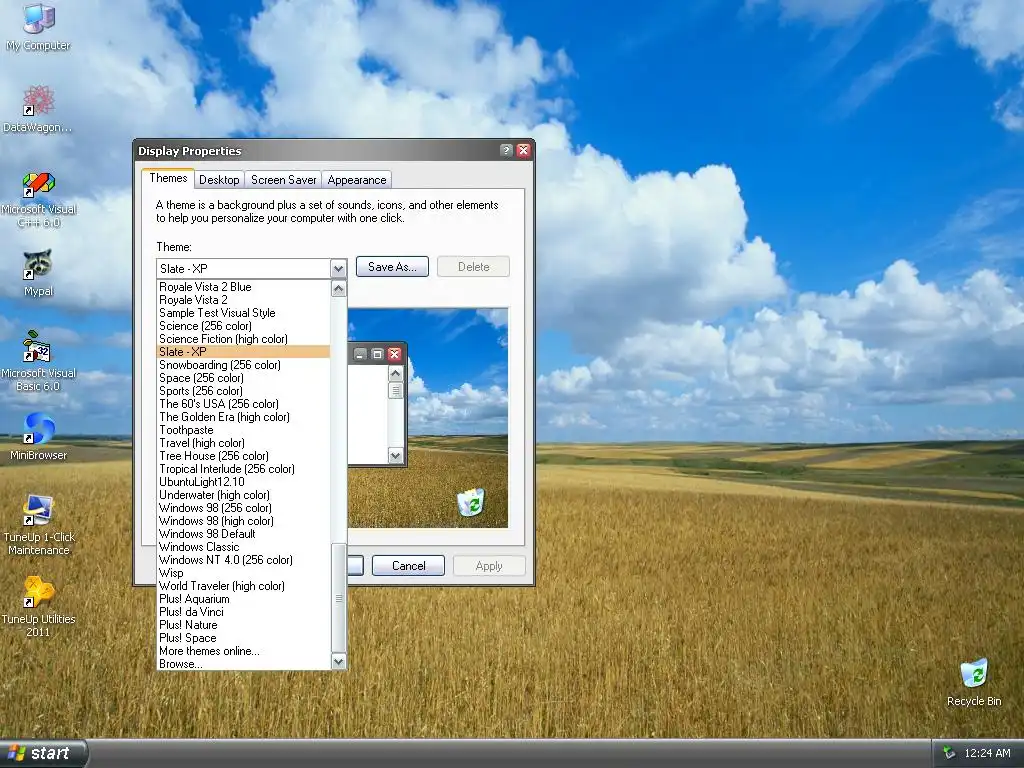Image resolution: width=1024 pixels, height=768 pixels.
Task: Select Science Fiction (high color) theme
Action: [x=243, y=339]
